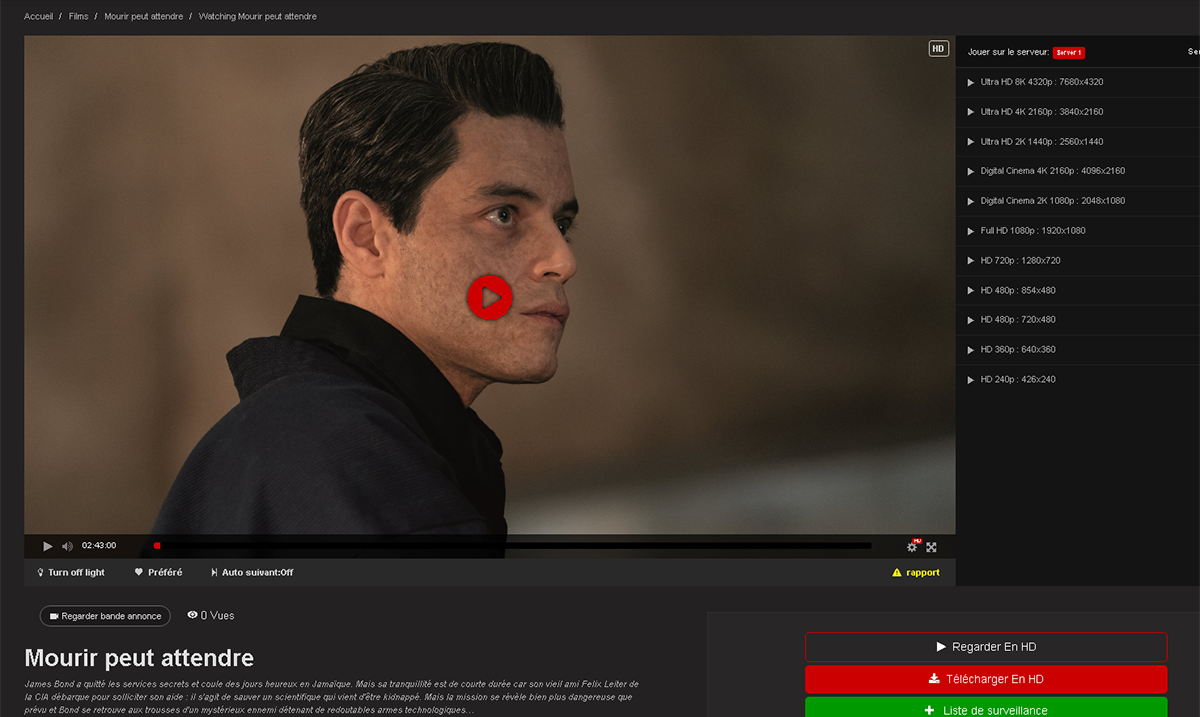Click the red play button on video
Screen dimensions: 1200x717
coord(489,297)
